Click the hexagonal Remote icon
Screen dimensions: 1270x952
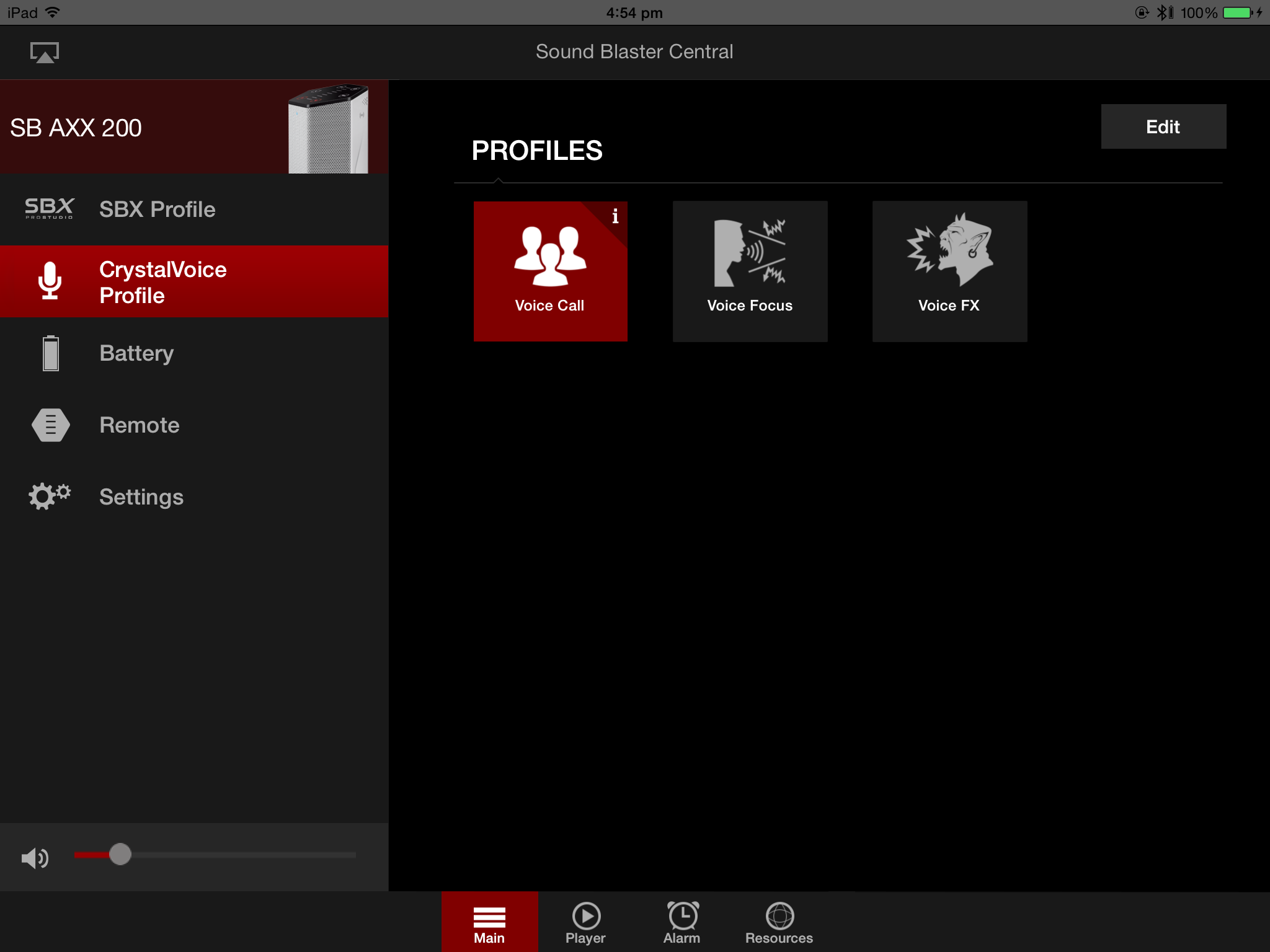51,425
